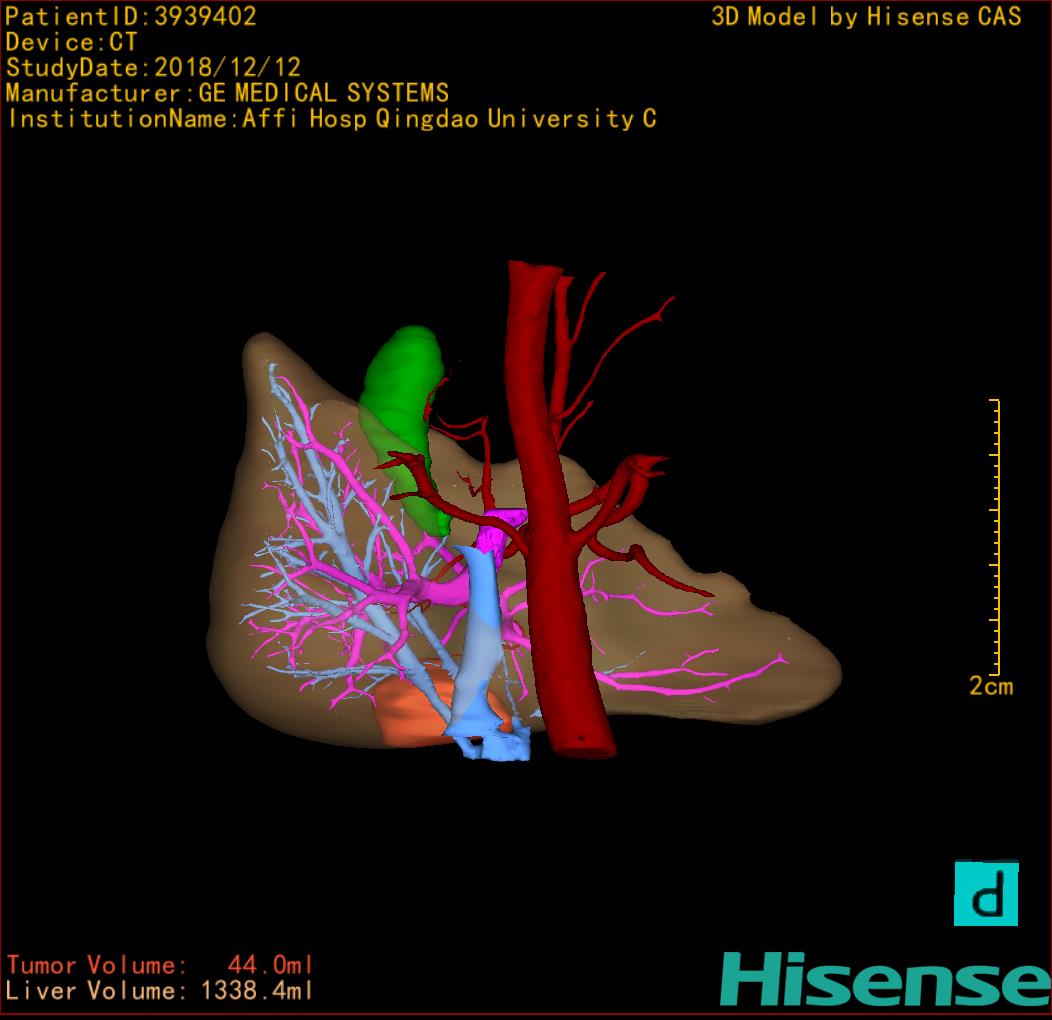
Task: Click the "3D Model by Hisense CAS" title
Action: coord(866,16)
